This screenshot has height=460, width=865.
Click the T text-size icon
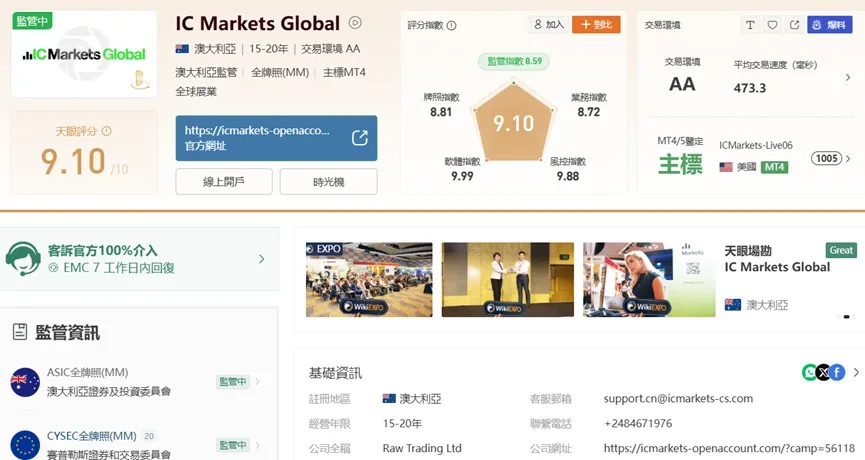pos(750,25)
